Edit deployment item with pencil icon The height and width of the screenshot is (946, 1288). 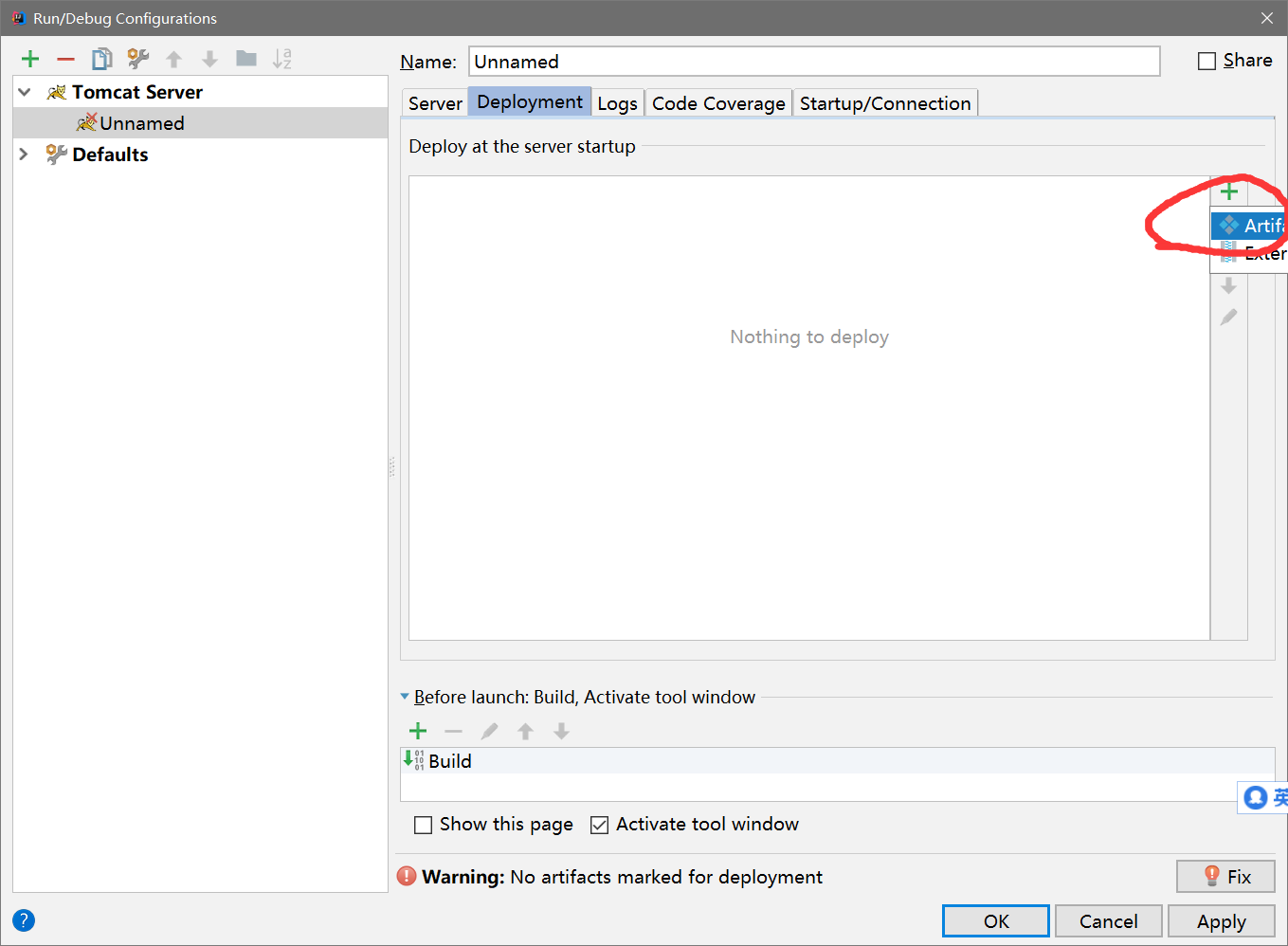1229,318
